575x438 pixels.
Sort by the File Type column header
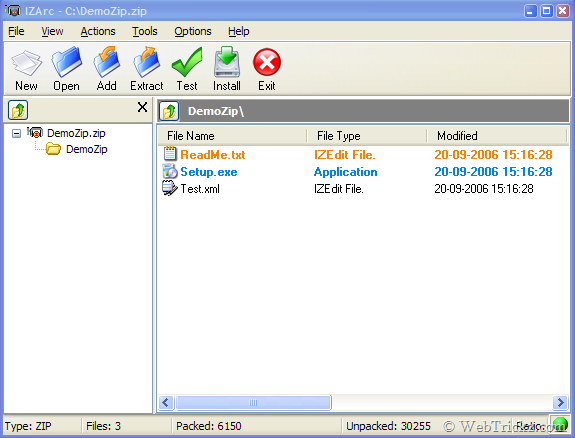click(x=367, y=136)
